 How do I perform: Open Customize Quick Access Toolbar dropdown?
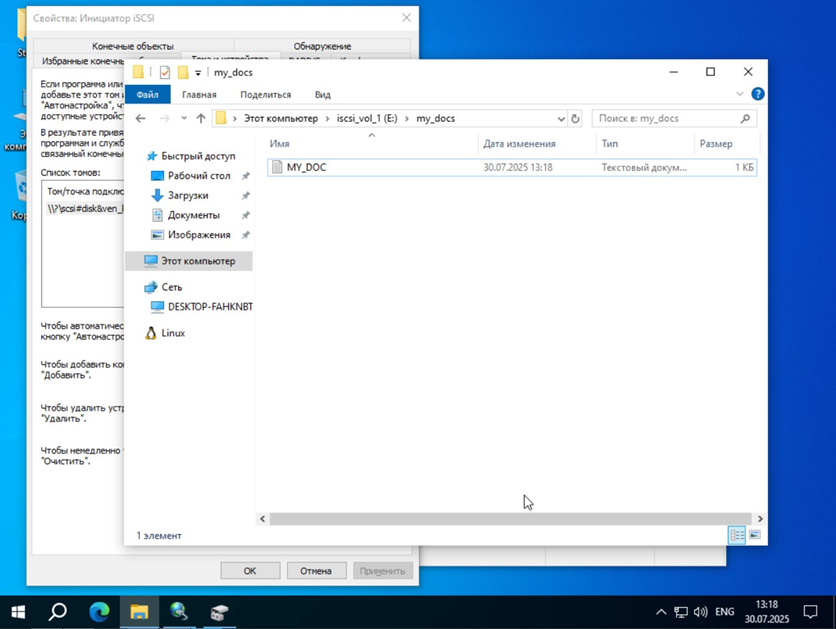point(198,72)
